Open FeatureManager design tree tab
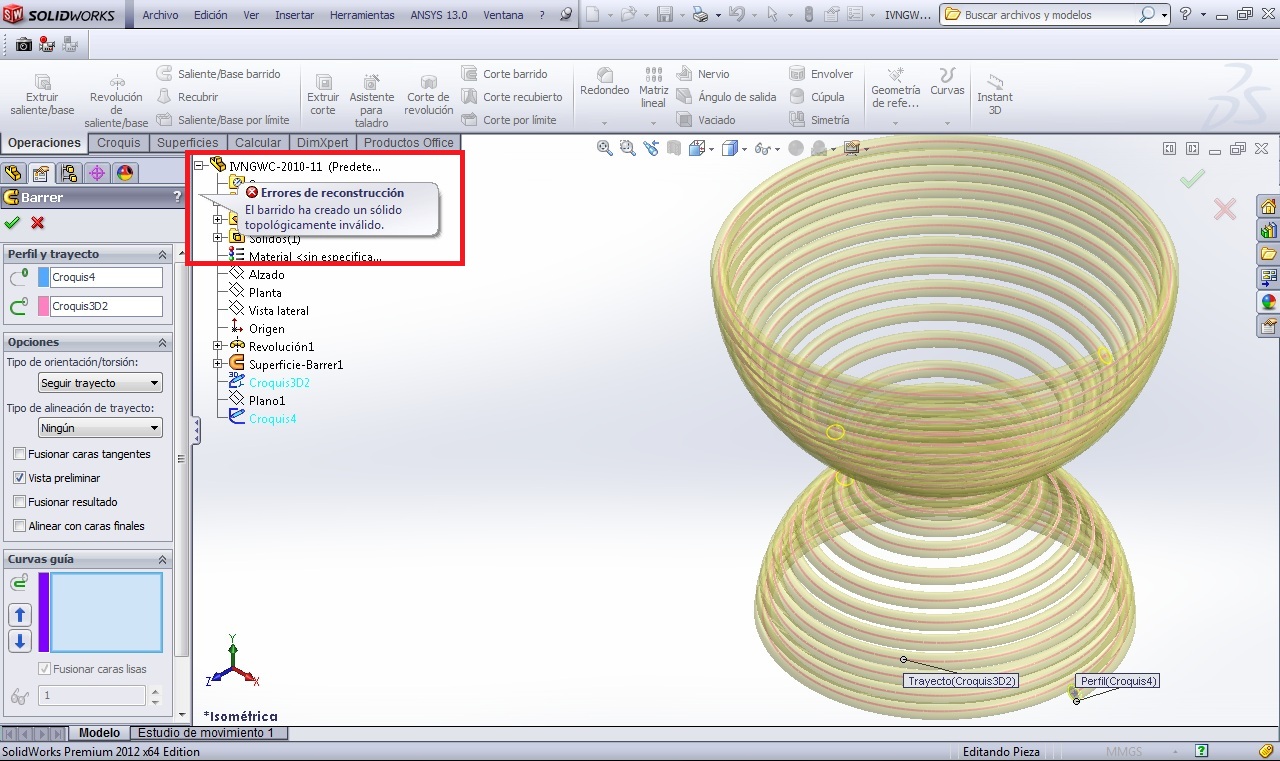1280x761 pixels. 13,173
